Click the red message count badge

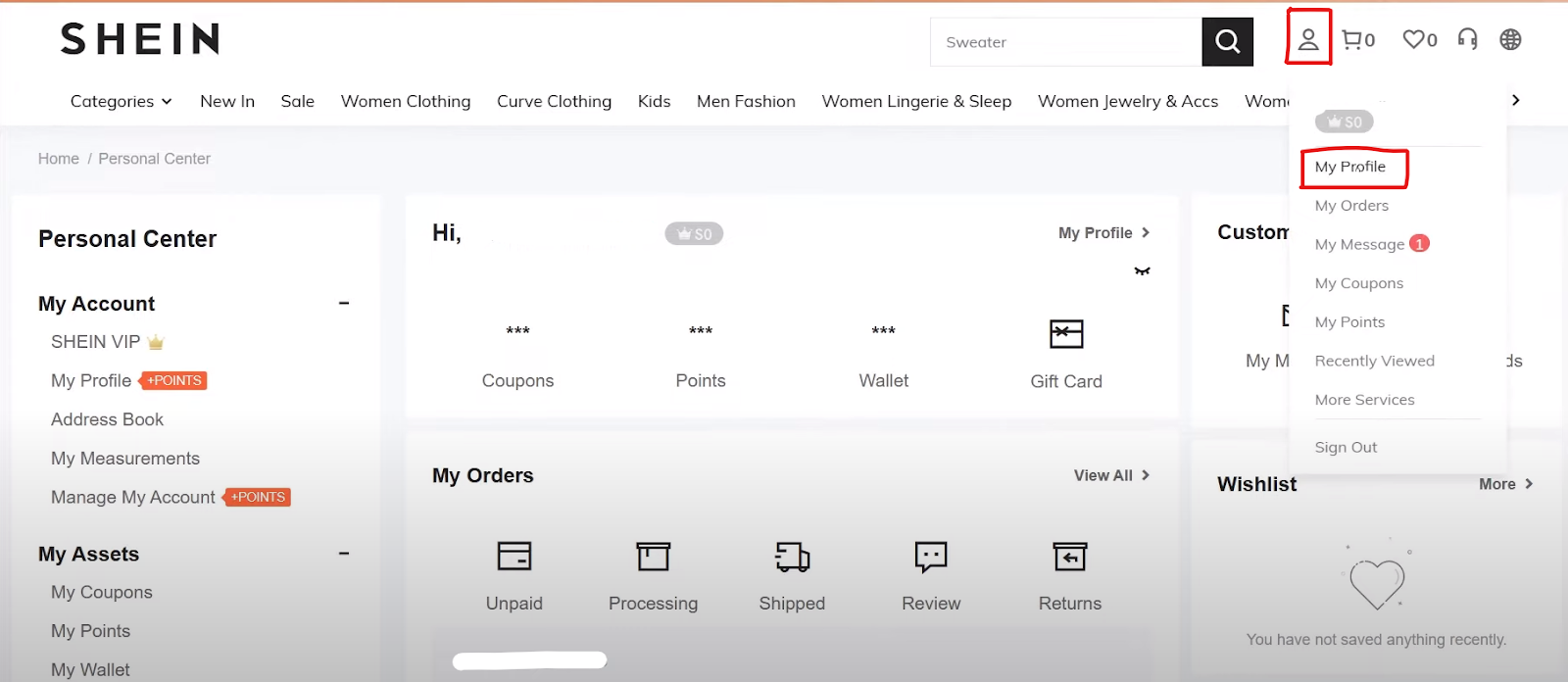pos(1419,243)
